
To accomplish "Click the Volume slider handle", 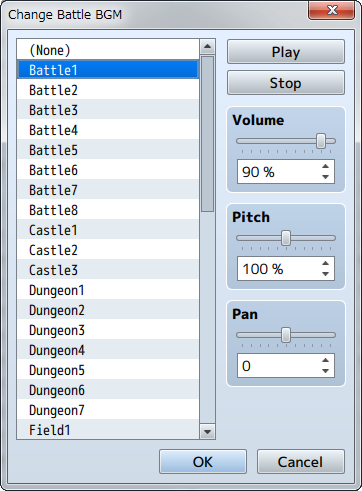I will [x=321, y=141].
